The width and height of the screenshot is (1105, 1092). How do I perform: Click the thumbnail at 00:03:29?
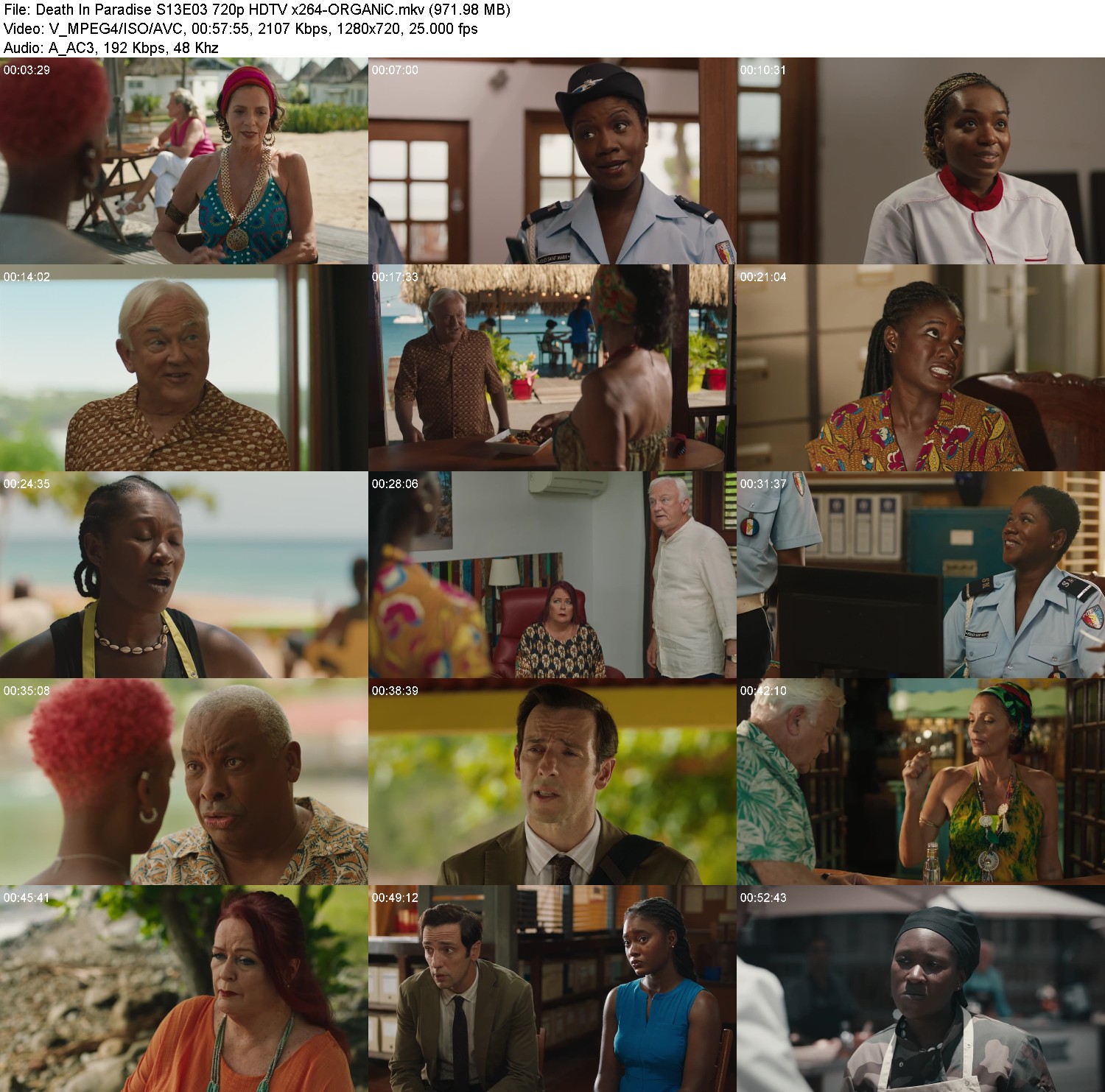(x=184, y=161)
